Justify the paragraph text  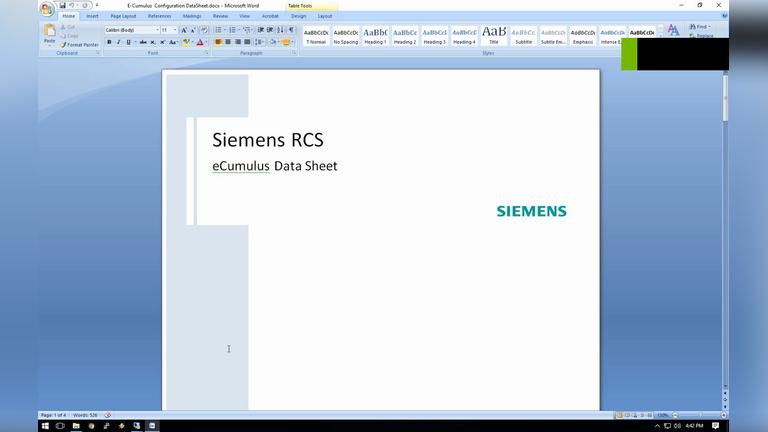pyautogui.click(x=247, y=43)
